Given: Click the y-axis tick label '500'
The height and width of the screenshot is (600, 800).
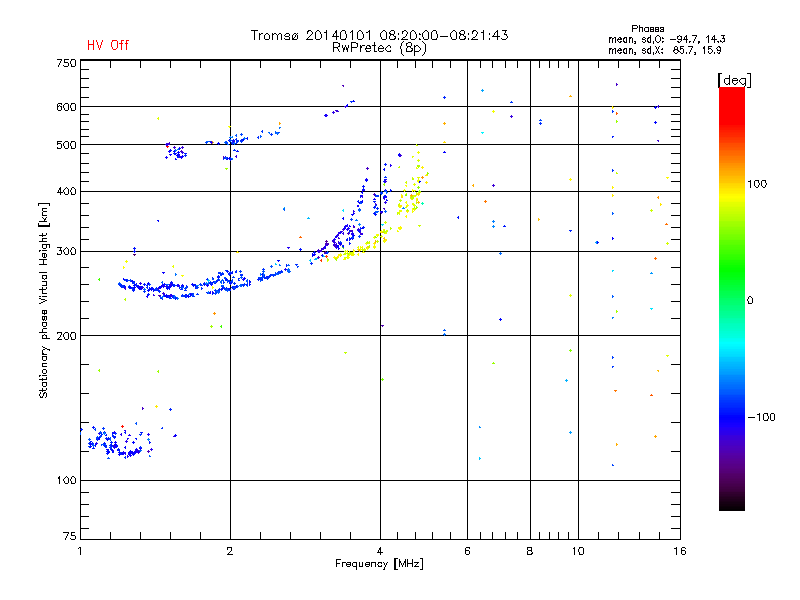Looking at the screenshot, I should [x=66, y=145].
